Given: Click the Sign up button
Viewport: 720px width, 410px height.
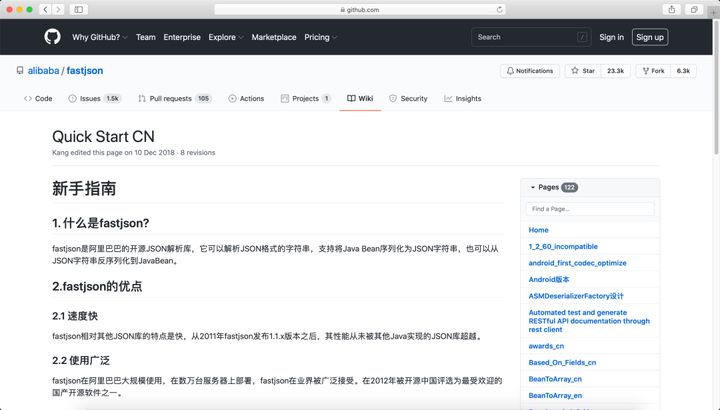Looking at the screenshot, I should coord(650,37).
